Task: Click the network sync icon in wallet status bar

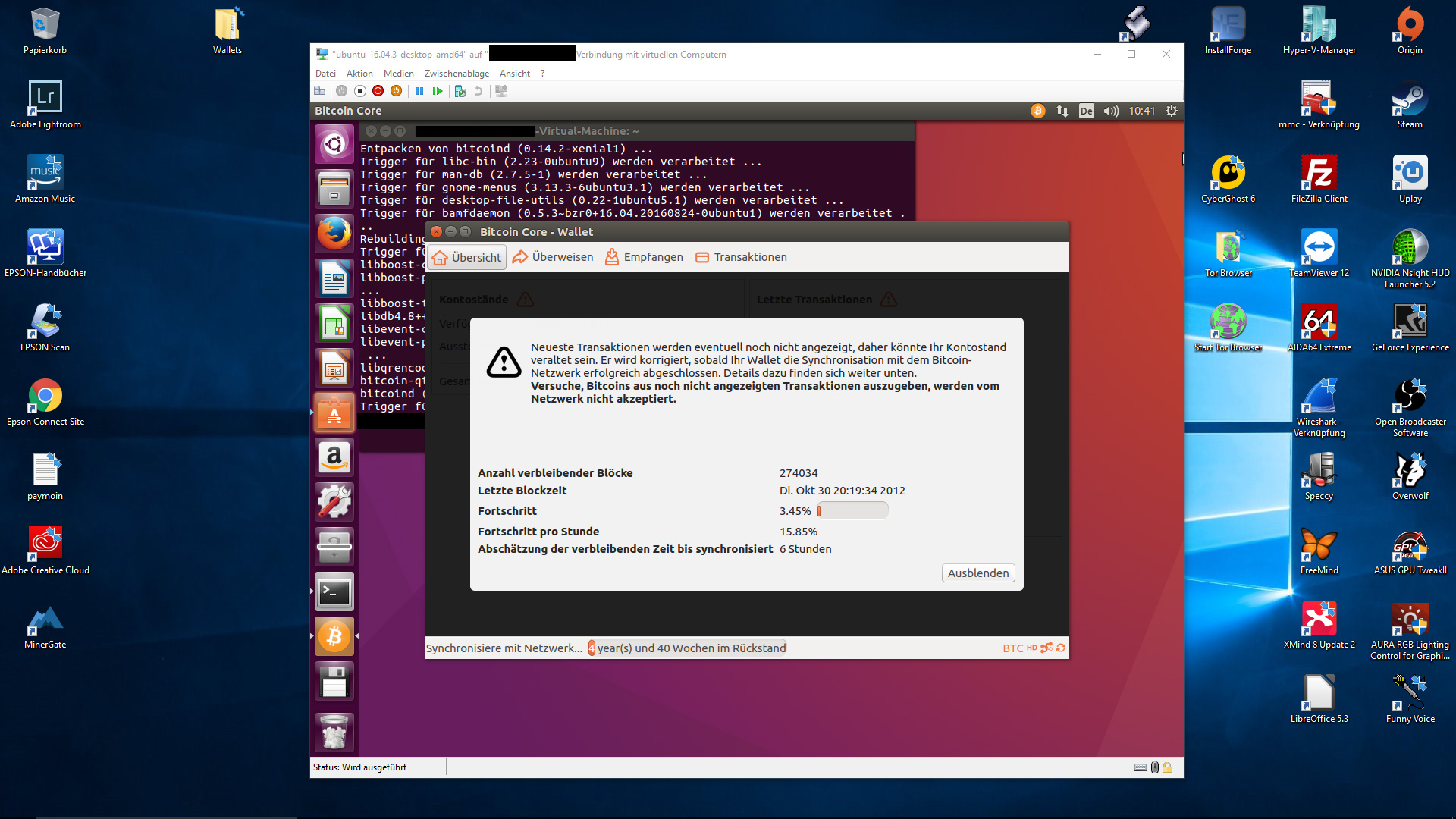Action: coord(1061,648)
